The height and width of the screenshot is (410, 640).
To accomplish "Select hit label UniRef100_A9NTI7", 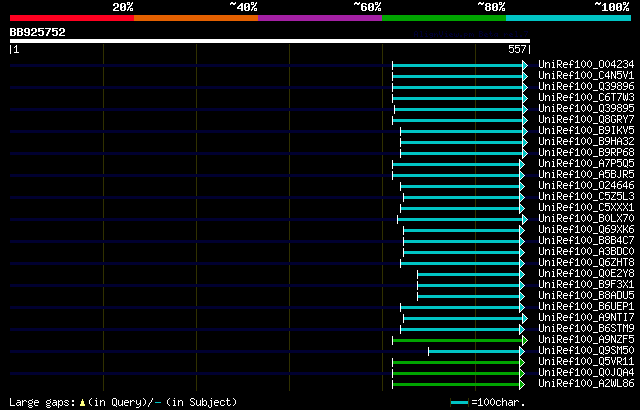I will click(x=586, y=318).
